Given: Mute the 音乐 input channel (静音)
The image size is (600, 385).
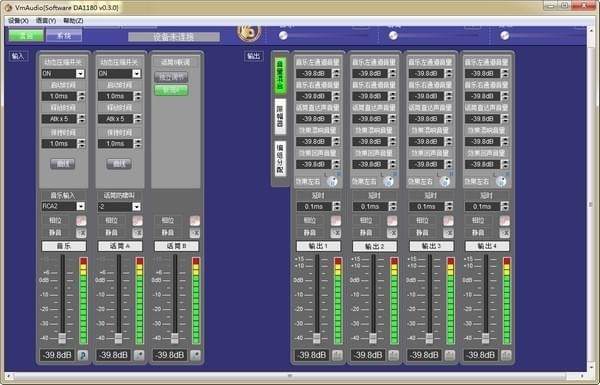Looking at the screenshot, I should [81, 233].
